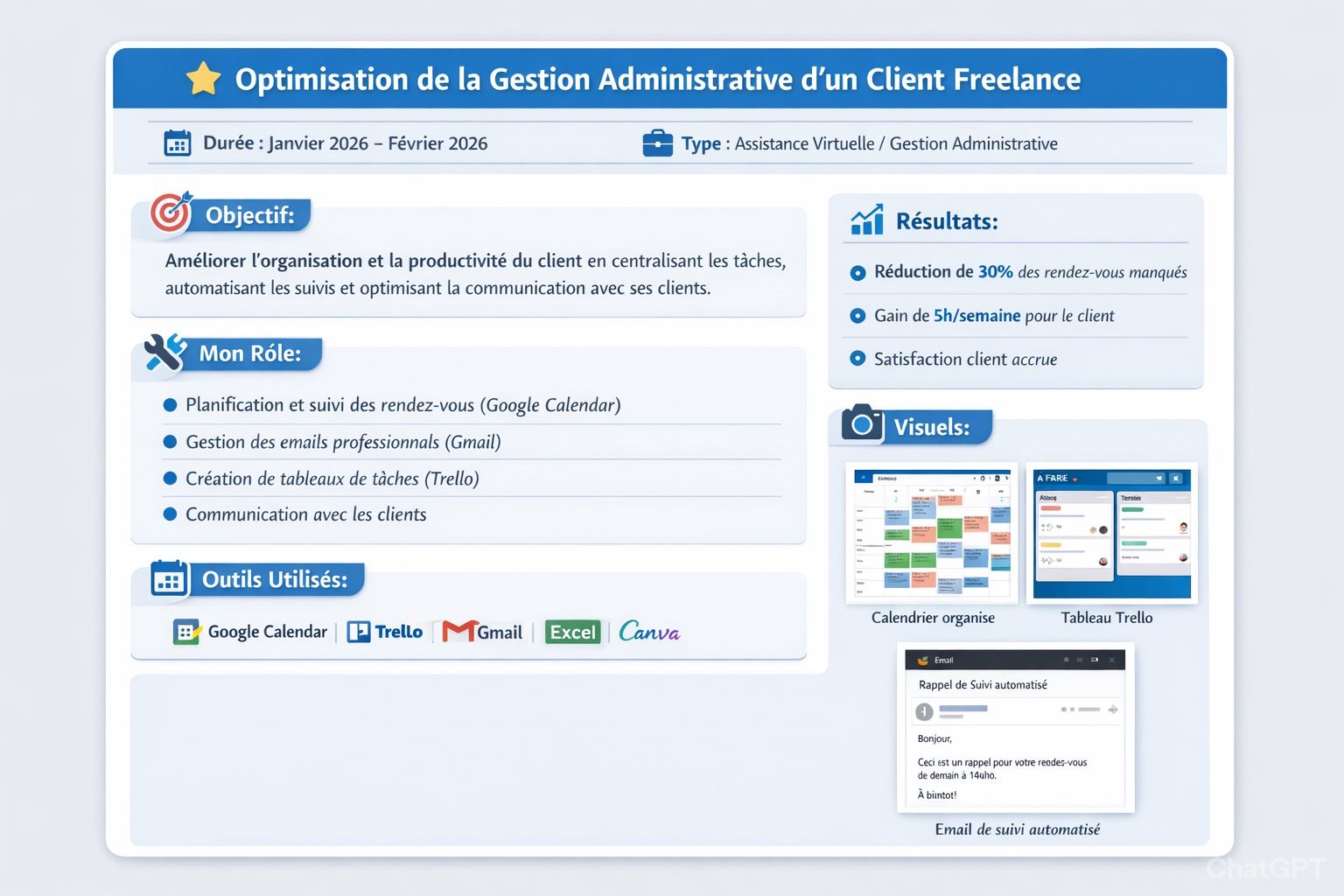Screen dimensions: 1344x896
Task: Select the Google Calendar logo icon
Action: point(186,632)
